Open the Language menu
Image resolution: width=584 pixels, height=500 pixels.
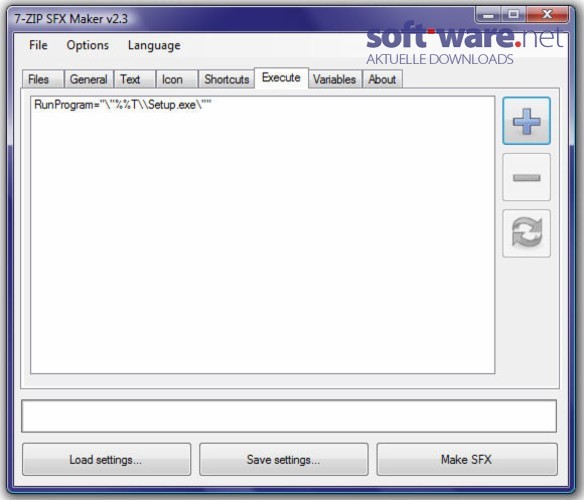coord(154,45)
